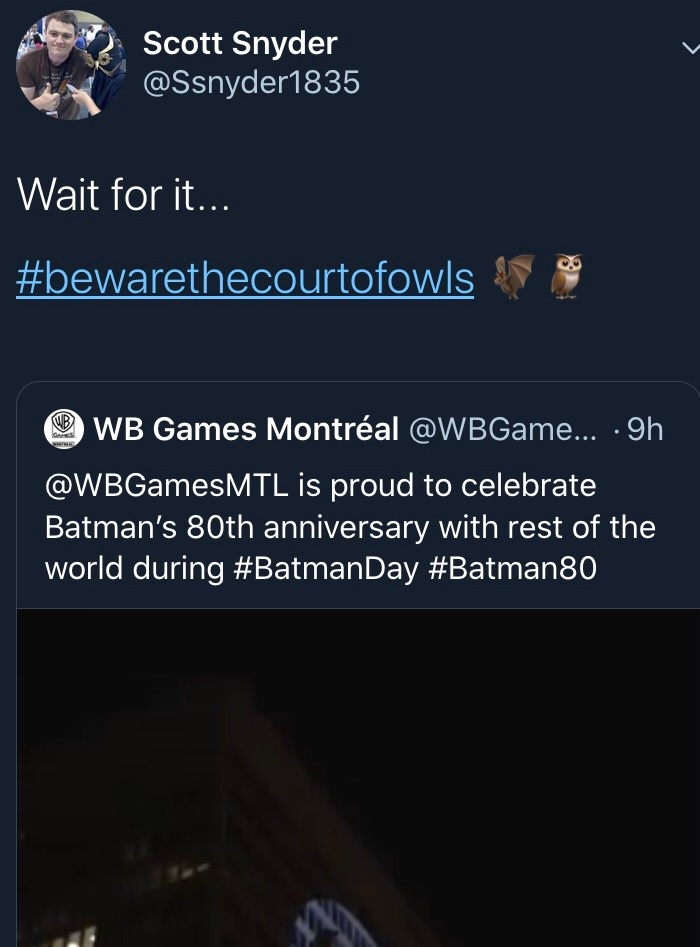Open the WB Games Montréal account name
700x947 pixels.
246,429
